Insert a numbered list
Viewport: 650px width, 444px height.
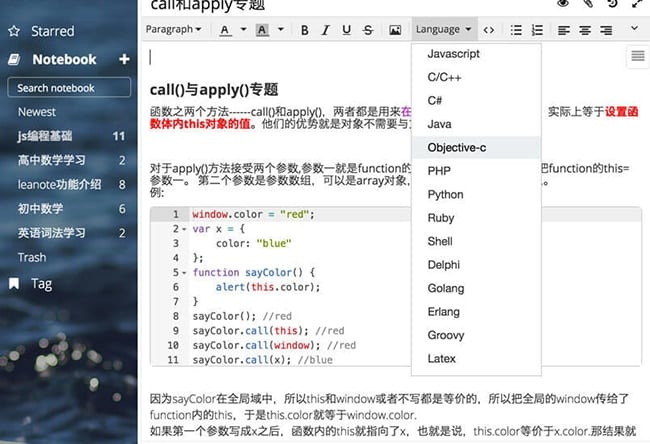click(537, 30)
